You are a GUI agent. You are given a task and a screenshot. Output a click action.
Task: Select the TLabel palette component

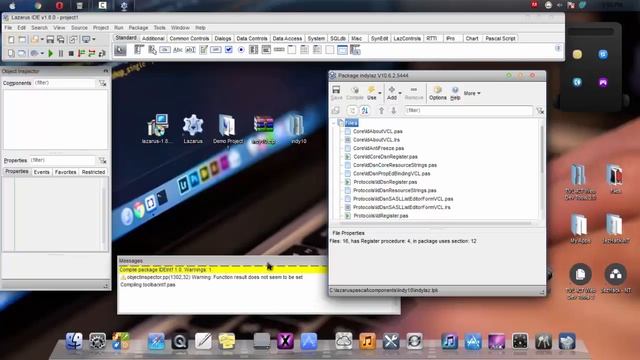(178, 50)
